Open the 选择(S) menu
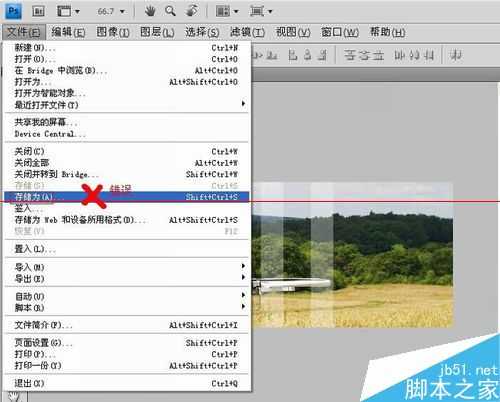Viewport: 500px width, 402px height. click(202, 32)
